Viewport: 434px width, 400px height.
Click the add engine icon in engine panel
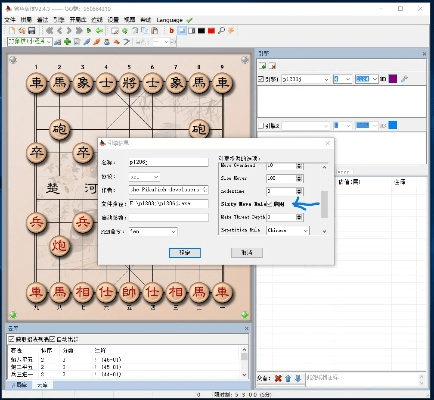tap(263, 66)
